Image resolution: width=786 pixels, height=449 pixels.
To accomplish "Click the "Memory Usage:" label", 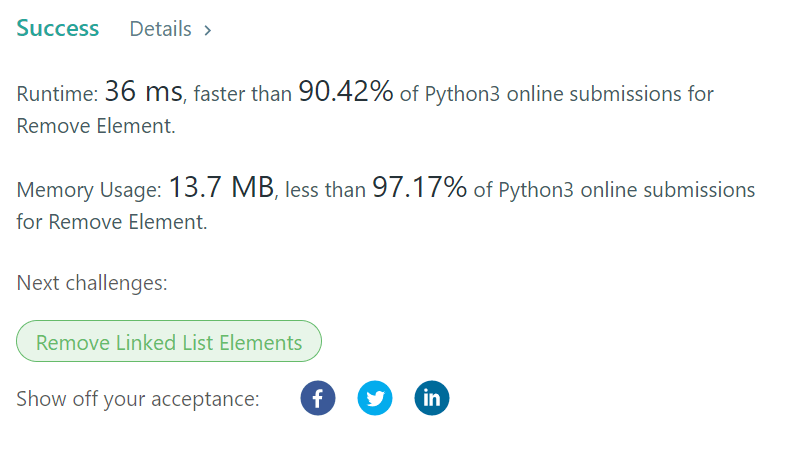I will click(x=89, y=190).
